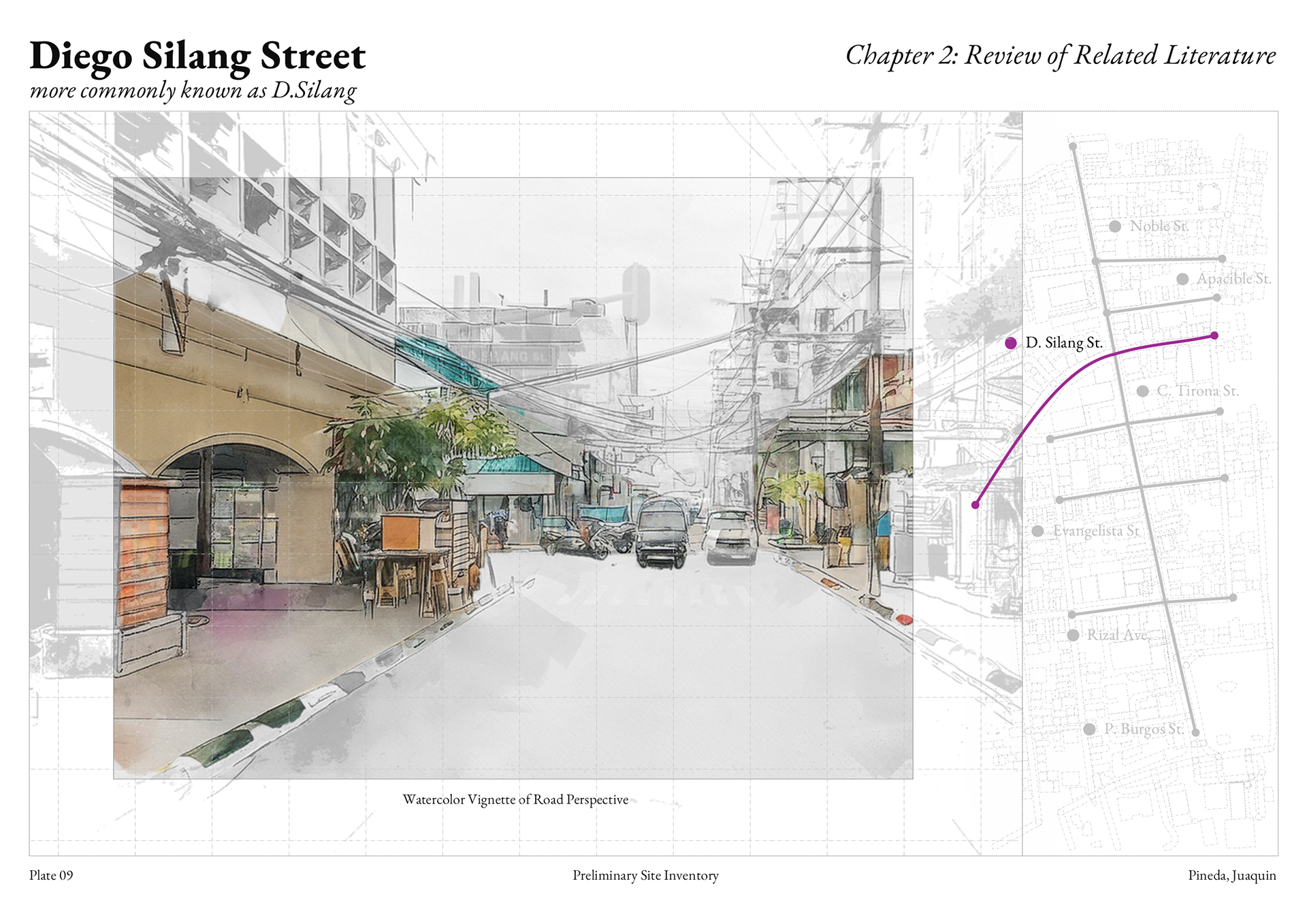Click the D. Silang St. map label
The width and height of the screenshot is (1307, 924).
[1064, 343]
